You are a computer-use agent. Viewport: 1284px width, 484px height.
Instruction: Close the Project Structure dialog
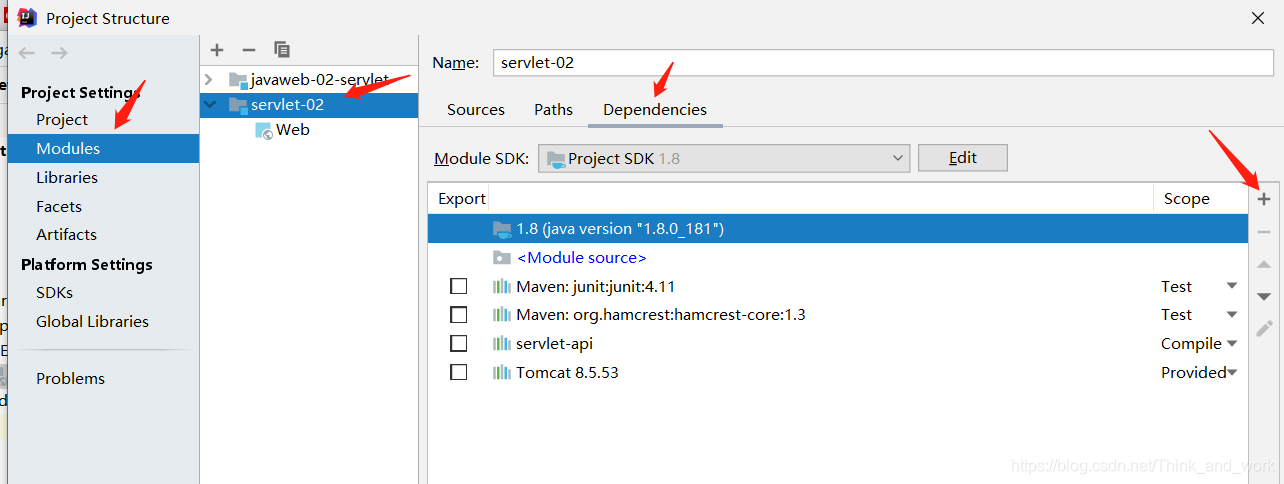tap(1258, 17)
